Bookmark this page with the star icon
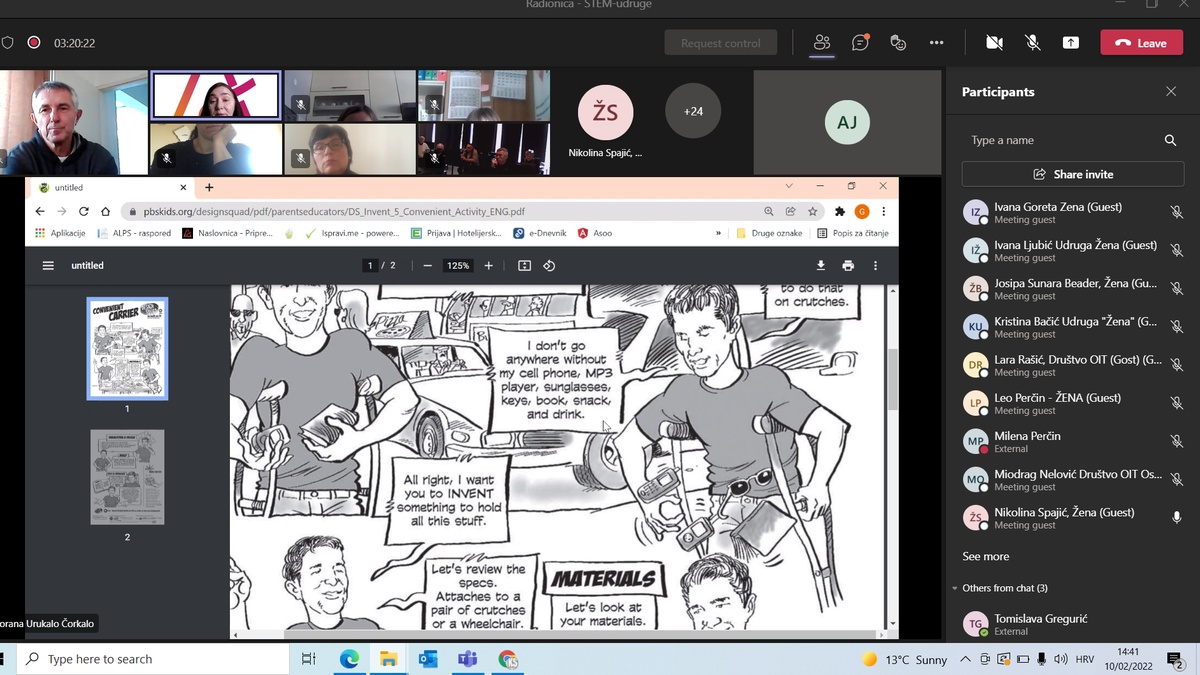 812,211
